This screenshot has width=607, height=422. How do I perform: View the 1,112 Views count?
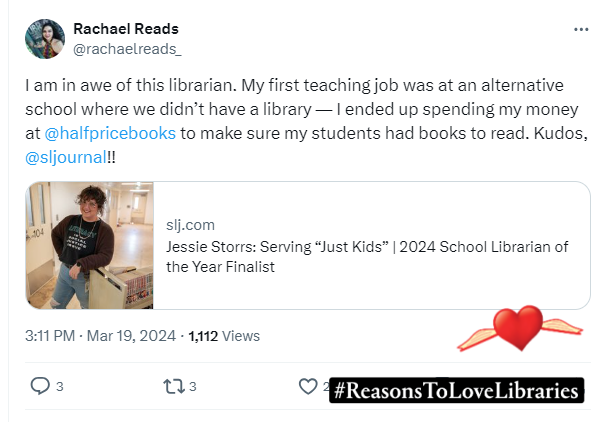[x=224, y=336]
